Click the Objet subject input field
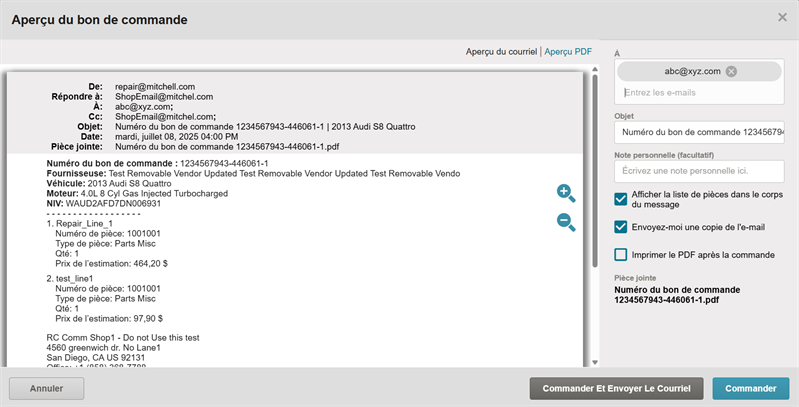The height and width of the screenshot is (407, 799). (698, 132)
